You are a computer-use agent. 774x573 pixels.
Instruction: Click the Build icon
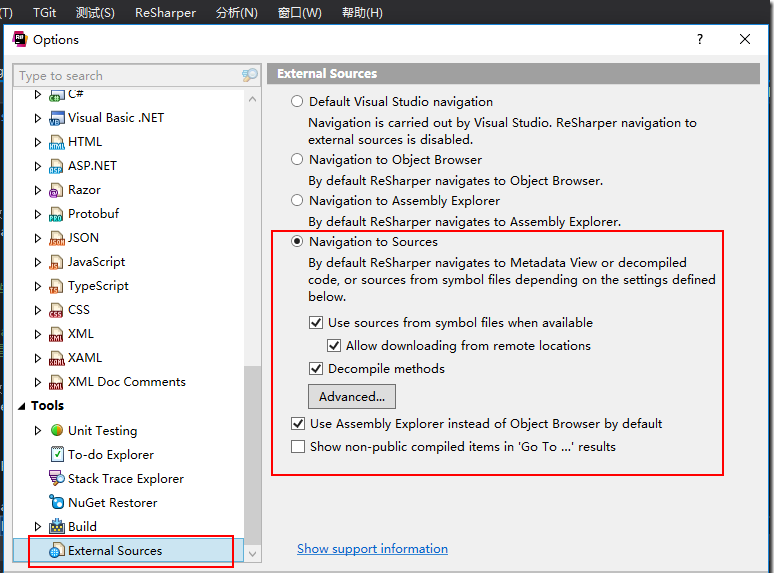57,526
